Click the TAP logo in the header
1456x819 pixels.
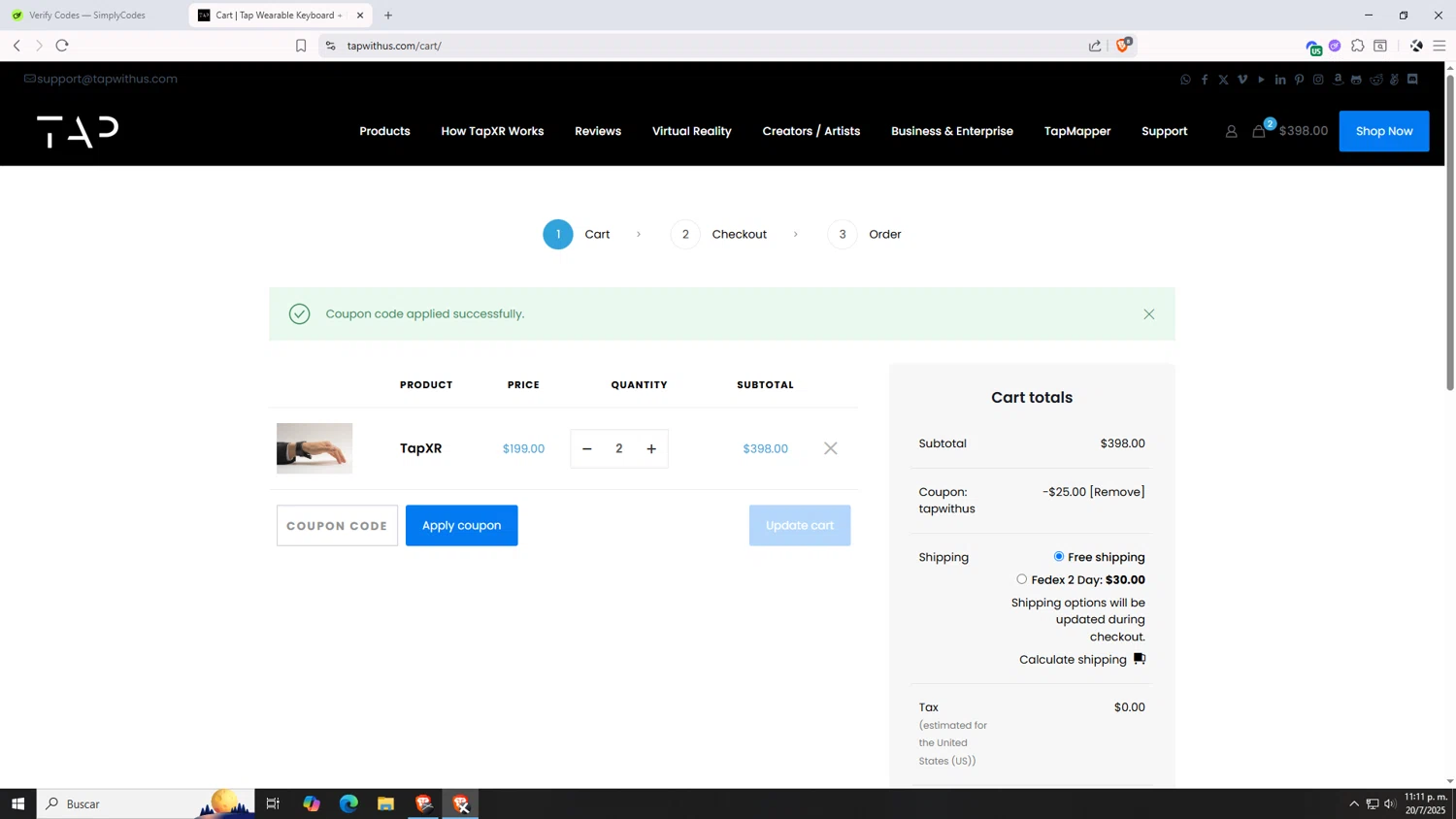(x=78, y=131)
